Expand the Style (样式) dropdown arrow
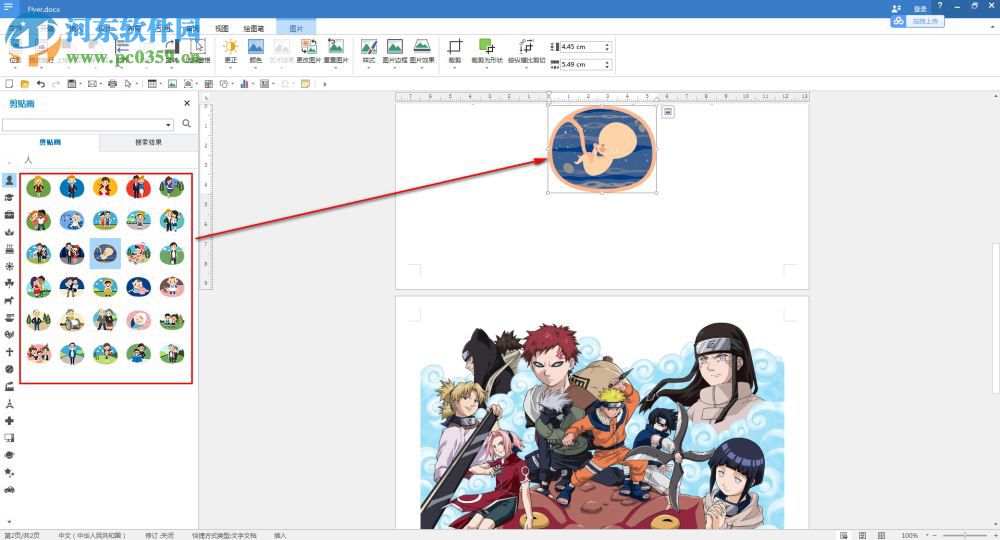The image size is (1000, 540). click(369, 66)
